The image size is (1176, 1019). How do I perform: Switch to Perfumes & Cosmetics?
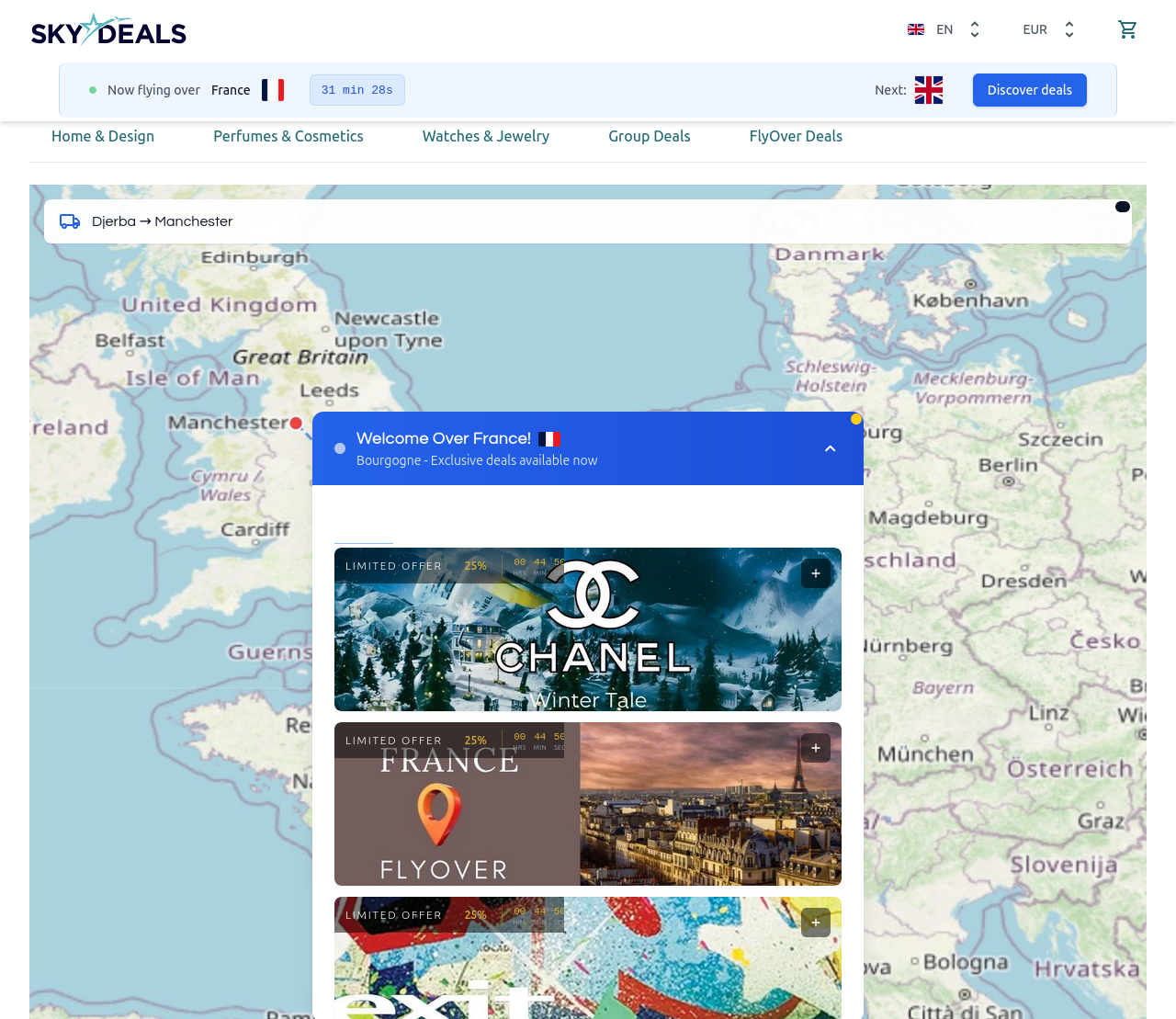coord(288,135)
